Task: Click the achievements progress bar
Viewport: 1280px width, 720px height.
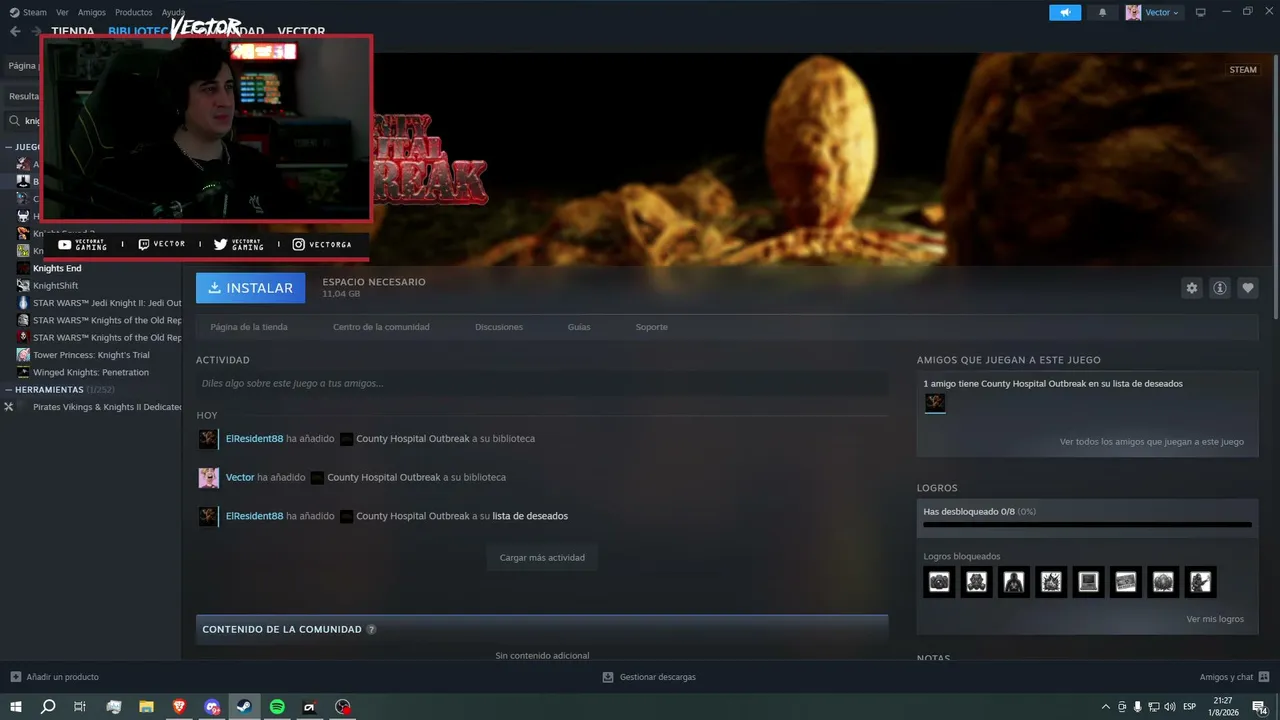Action: [x=1087, y=524]
